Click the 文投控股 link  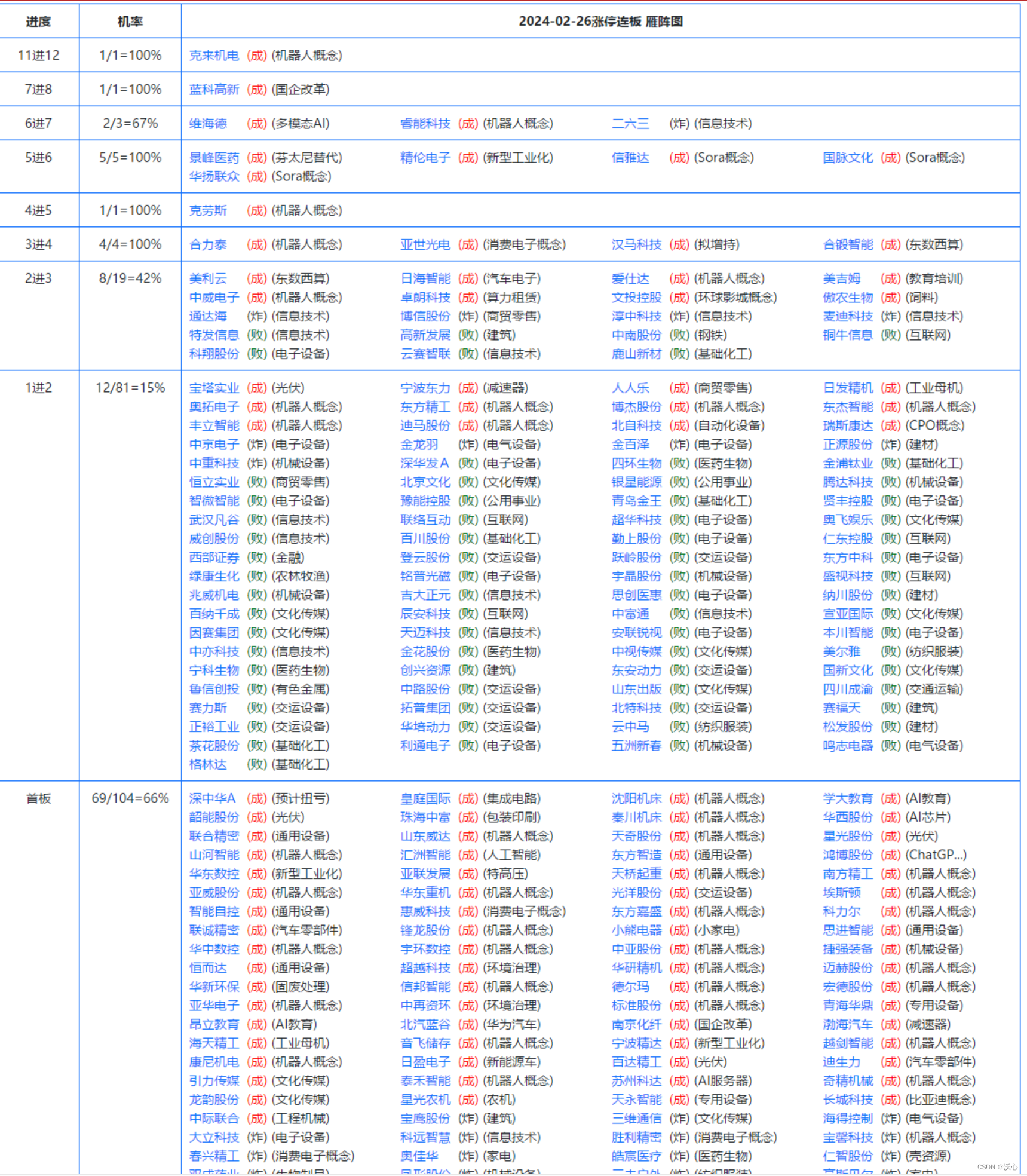tap(636, 298)
